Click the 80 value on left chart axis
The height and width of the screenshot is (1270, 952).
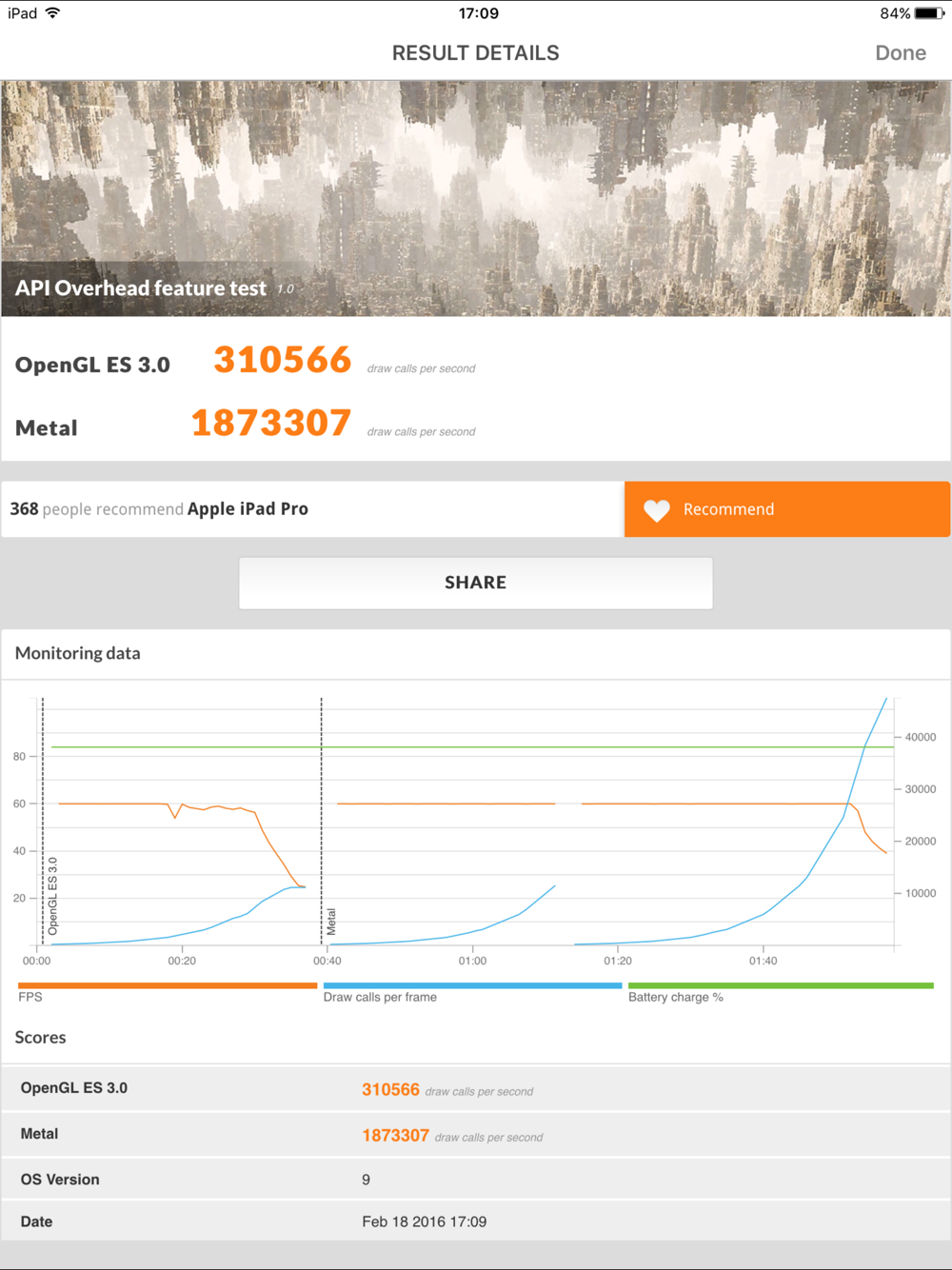click(19, 757)
